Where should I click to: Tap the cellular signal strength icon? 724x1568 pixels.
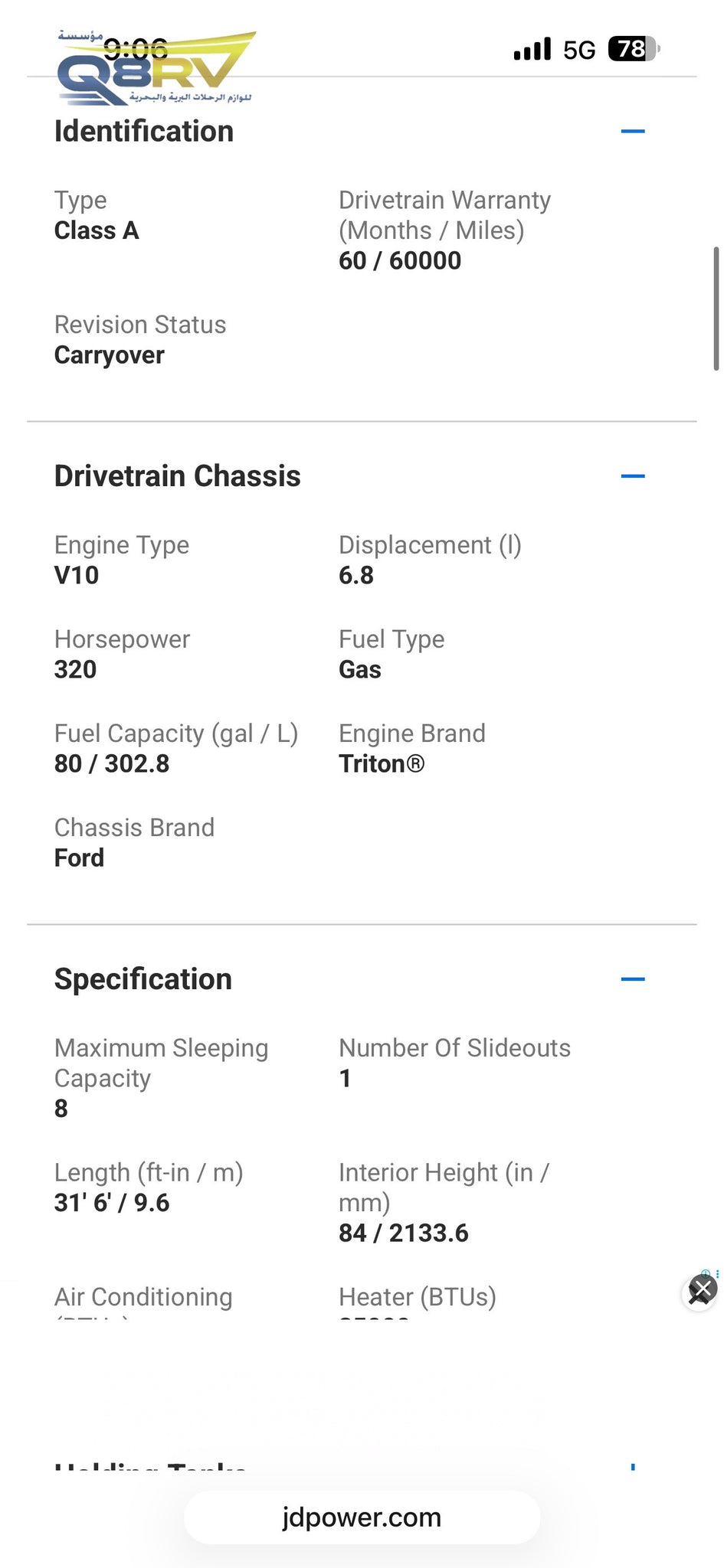click(x=532, y=49)
